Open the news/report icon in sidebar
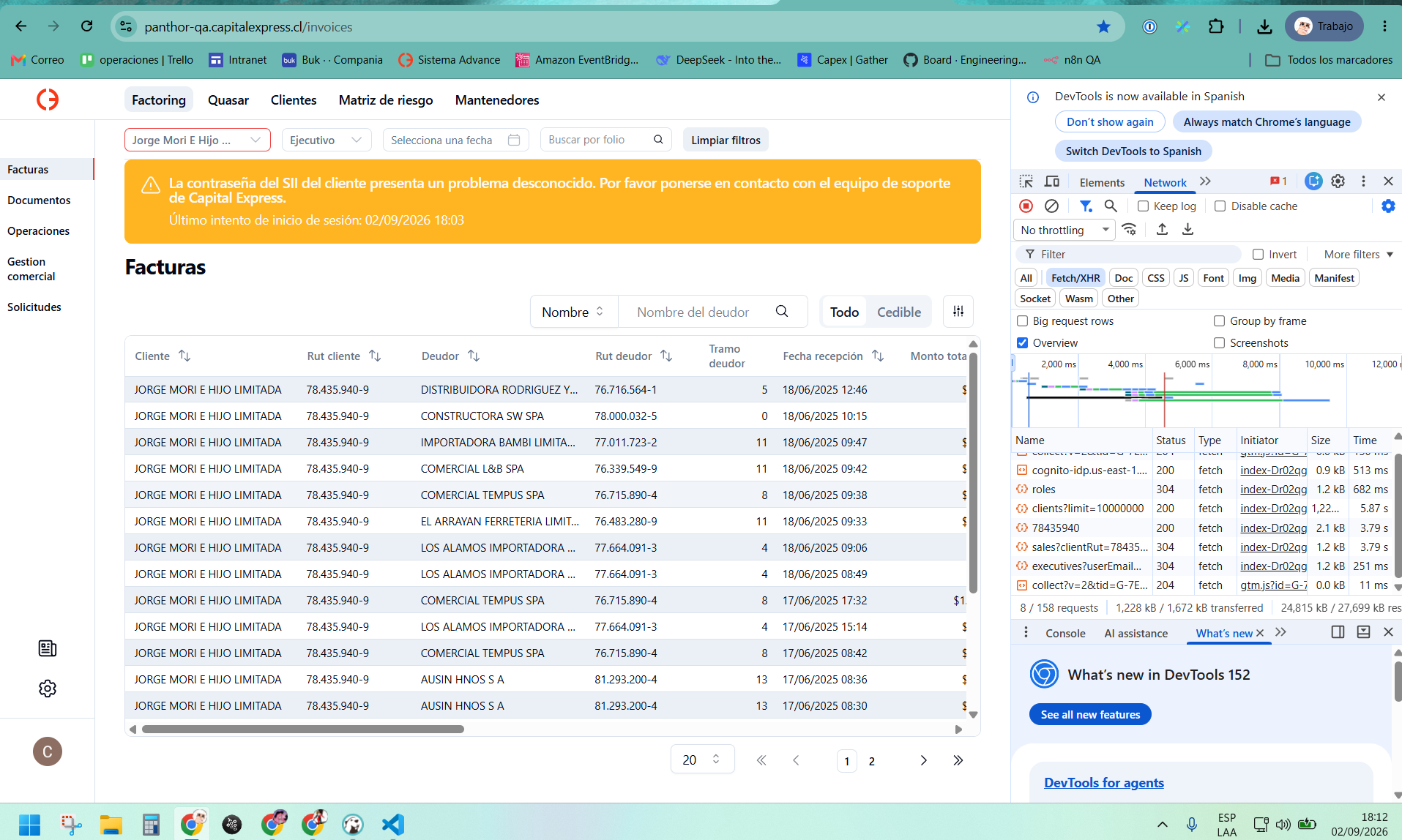The image size is (1402, 840). coord(48,648)
